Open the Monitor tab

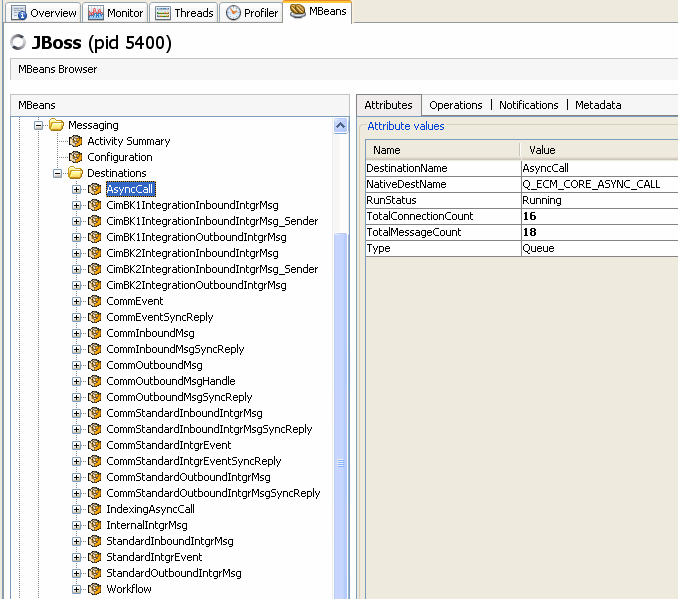115,13
